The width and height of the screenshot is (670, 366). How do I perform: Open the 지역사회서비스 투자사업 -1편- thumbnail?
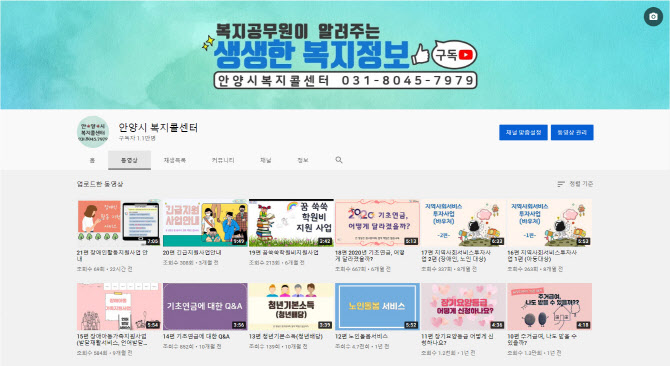550,223
